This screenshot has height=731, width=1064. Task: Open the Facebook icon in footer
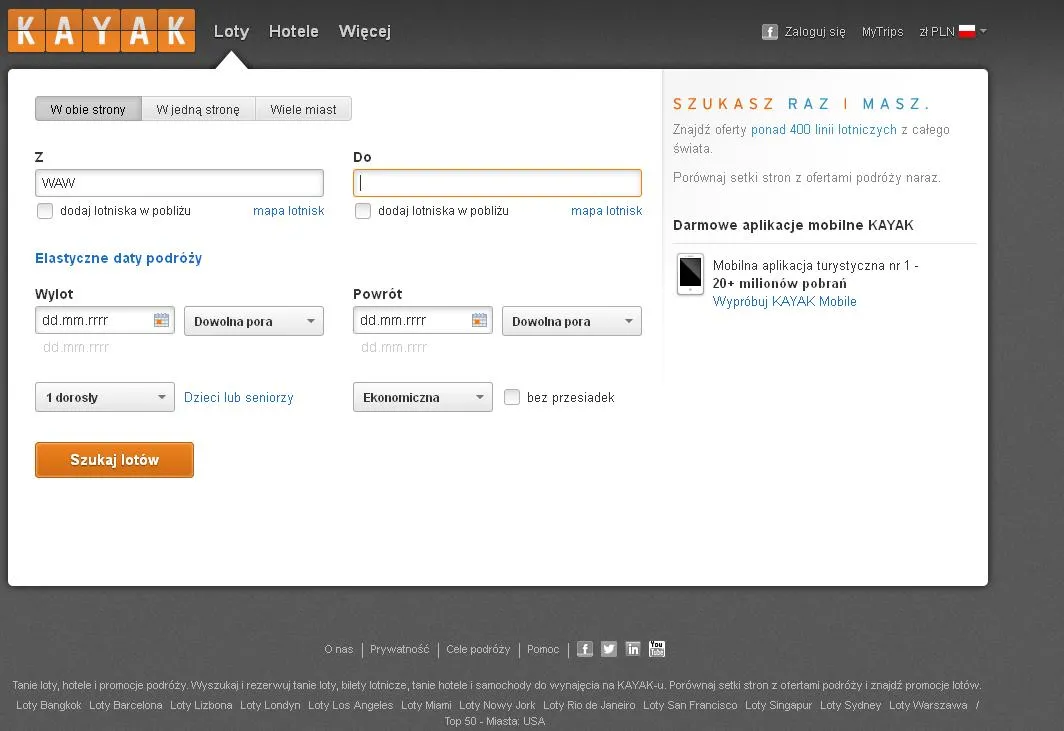tap(585, 649)
